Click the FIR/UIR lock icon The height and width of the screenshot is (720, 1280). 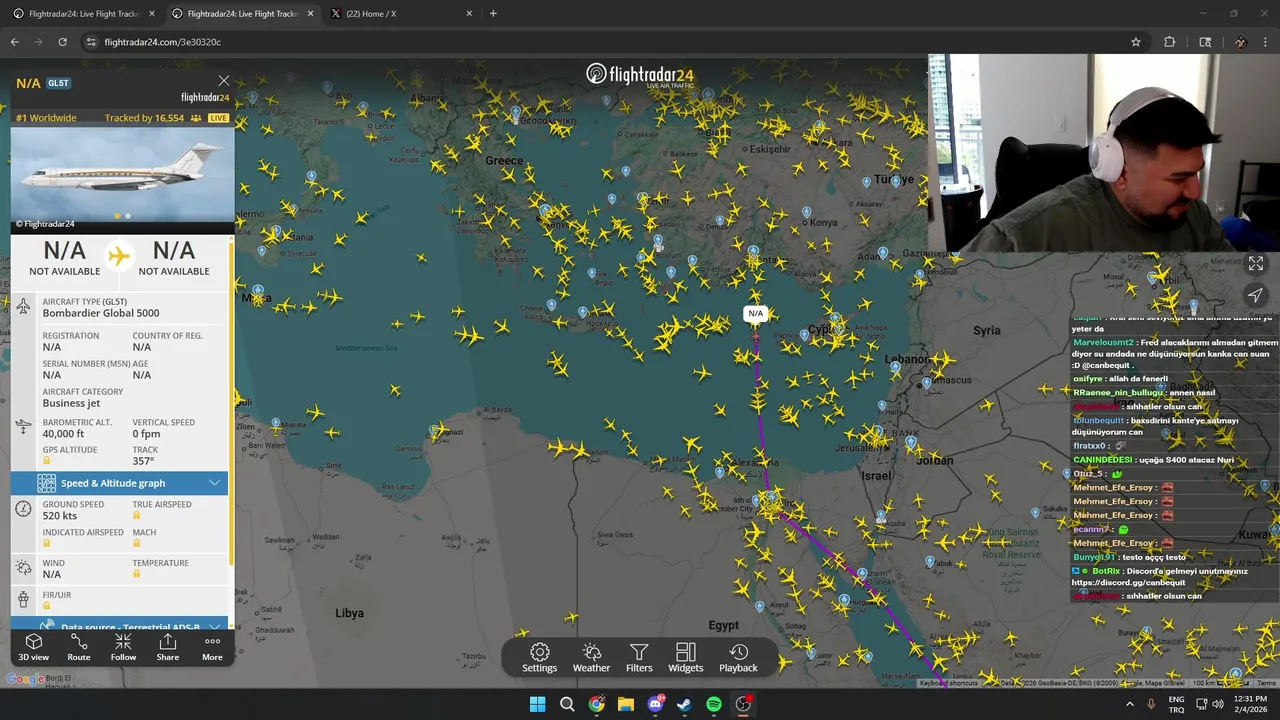pyautogui.click(x=47, y=605)
